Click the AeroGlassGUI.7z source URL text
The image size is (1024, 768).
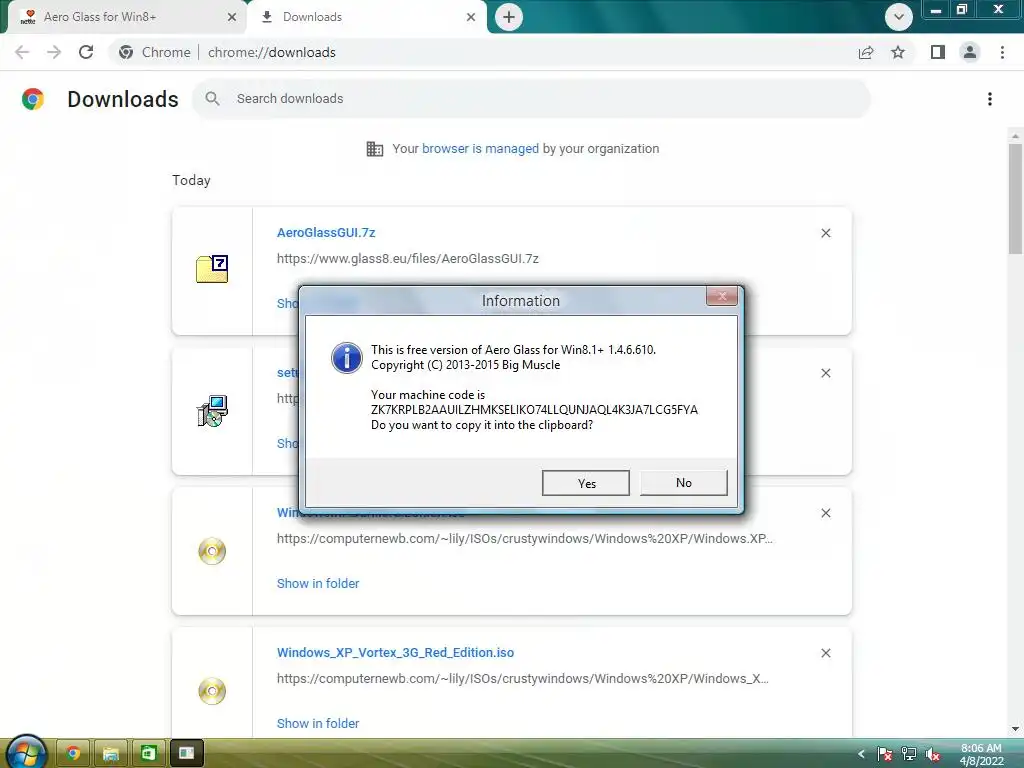(408, 259)
